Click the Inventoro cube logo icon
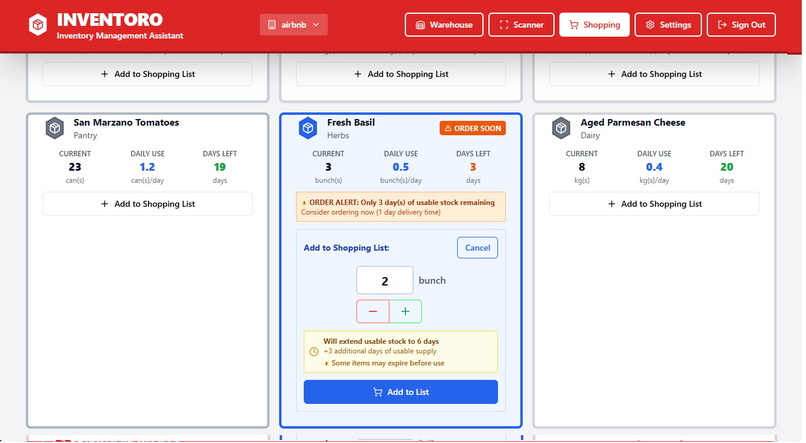The image size is (806, 443). pyautogui.click(x=38, y=25)
